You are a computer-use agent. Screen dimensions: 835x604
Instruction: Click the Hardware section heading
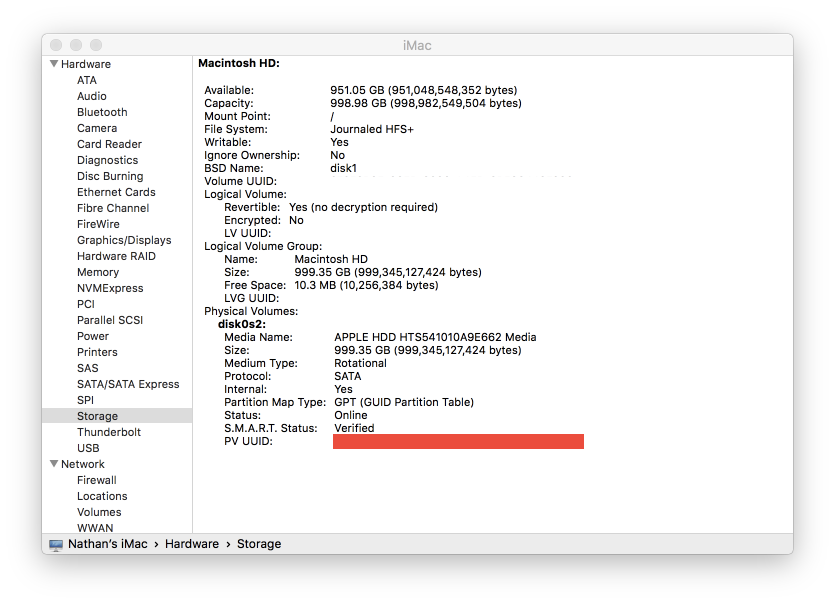(86, 64)
